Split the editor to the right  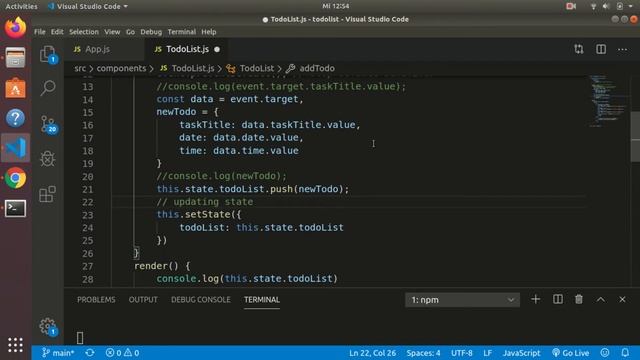pos(601,49)
